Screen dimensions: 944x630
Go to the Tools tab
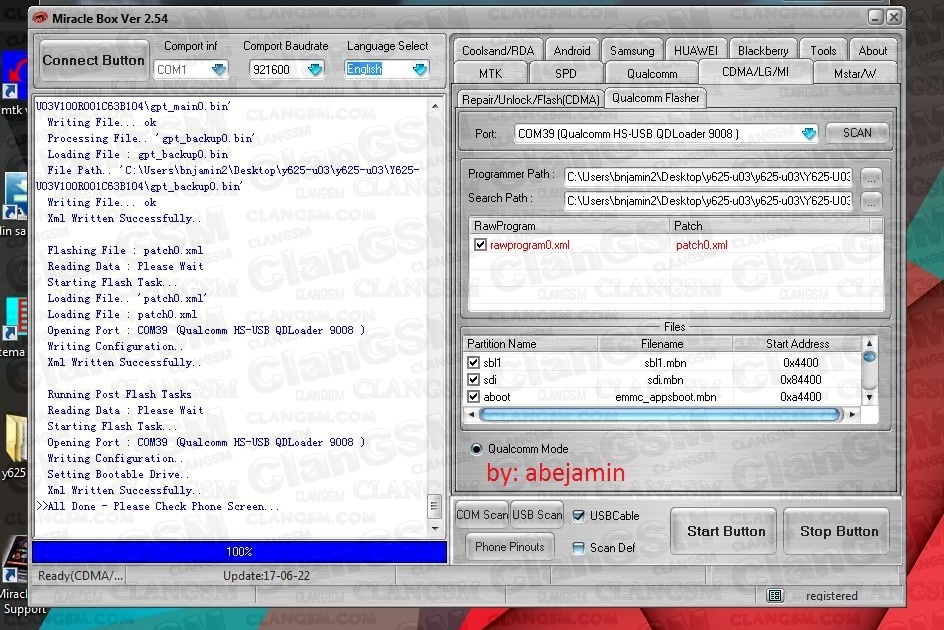[823, 51]
